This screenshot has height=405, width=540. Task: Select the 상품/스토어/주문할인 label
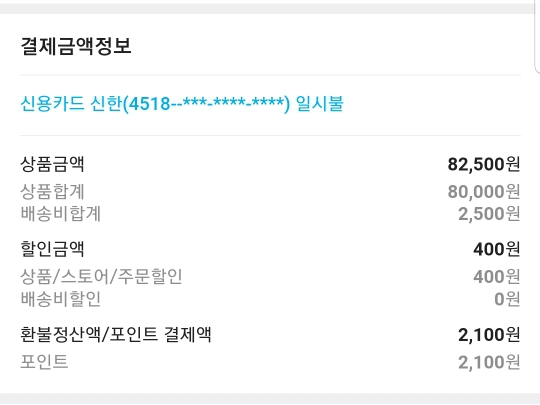click(x=101, y=276)
